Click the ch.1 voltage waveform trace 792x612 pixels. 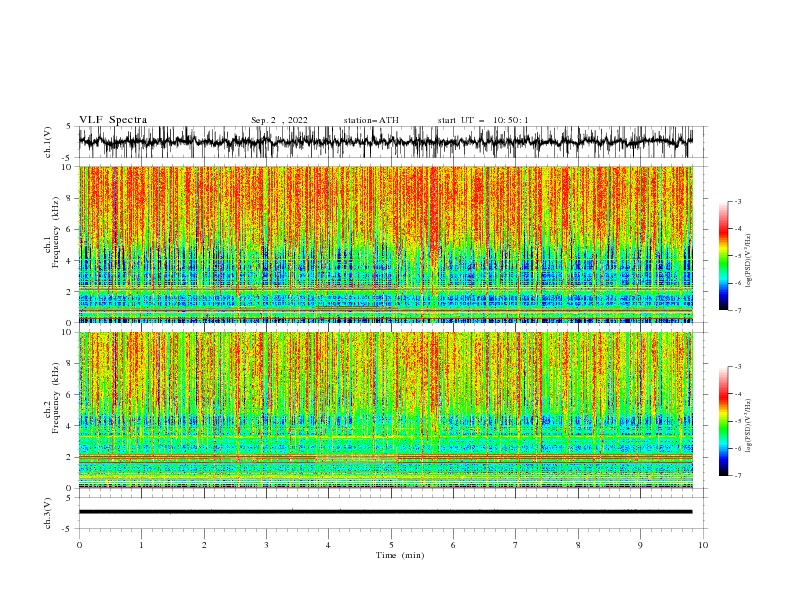385,142
